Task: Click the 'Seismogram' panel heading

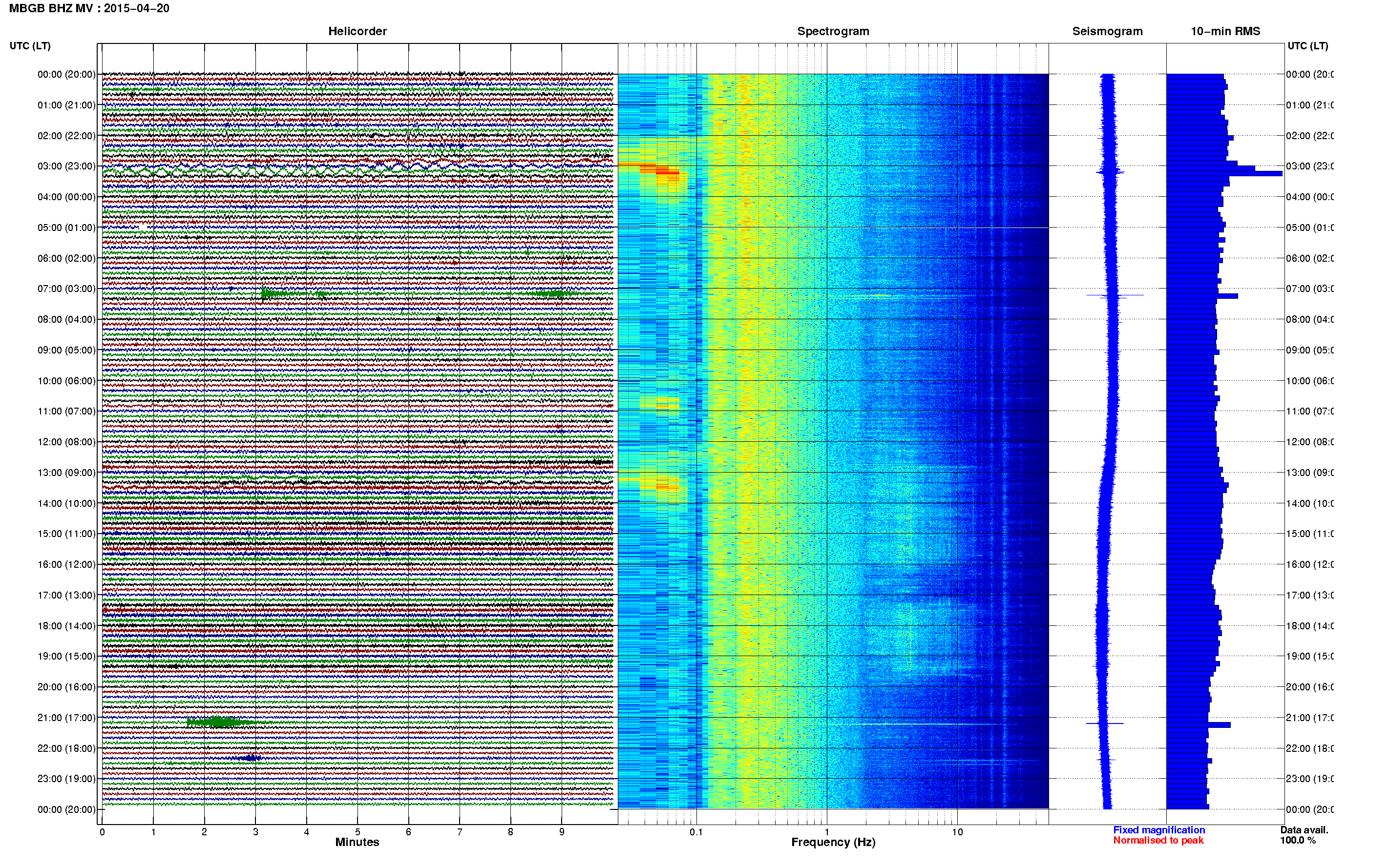Action: pyautogui.click(x=1107, y=31)
